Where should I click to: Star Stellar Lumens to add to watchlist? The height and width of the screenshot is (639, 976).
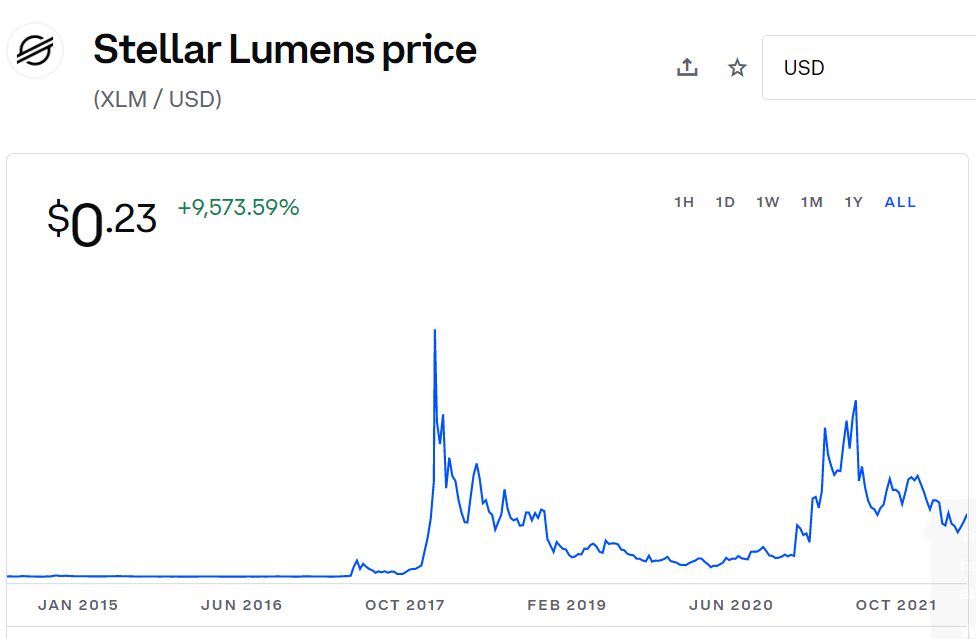(x=737, y=68)
